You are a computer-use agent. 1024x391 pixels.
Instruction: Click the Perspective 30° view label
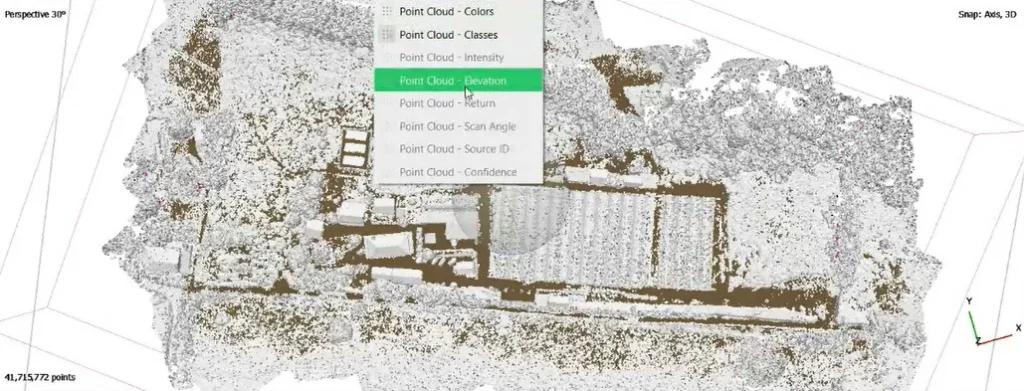click(35, 14)
